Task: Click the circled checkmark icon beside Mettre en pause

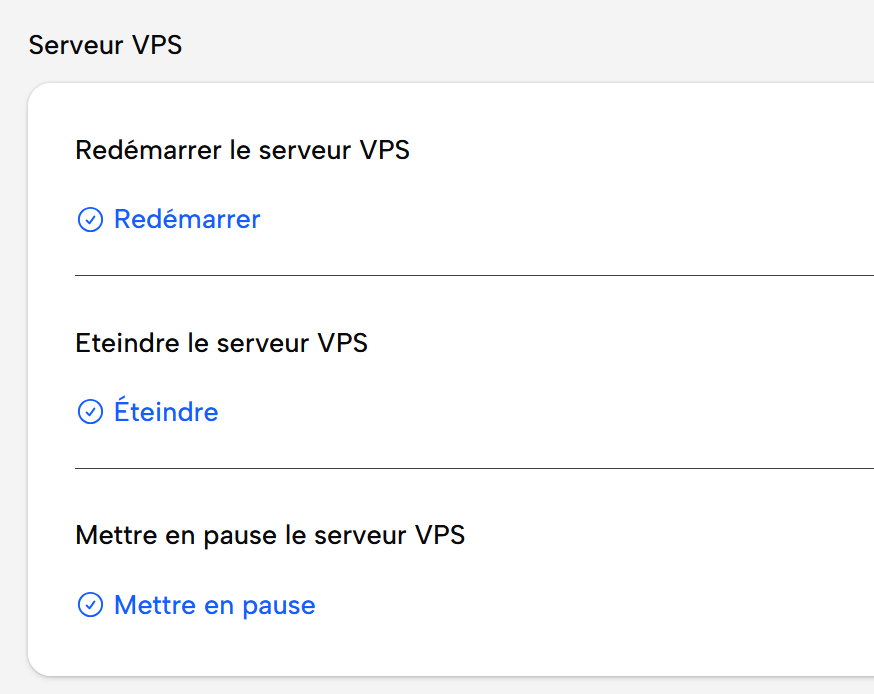Action: click(90, 605)
